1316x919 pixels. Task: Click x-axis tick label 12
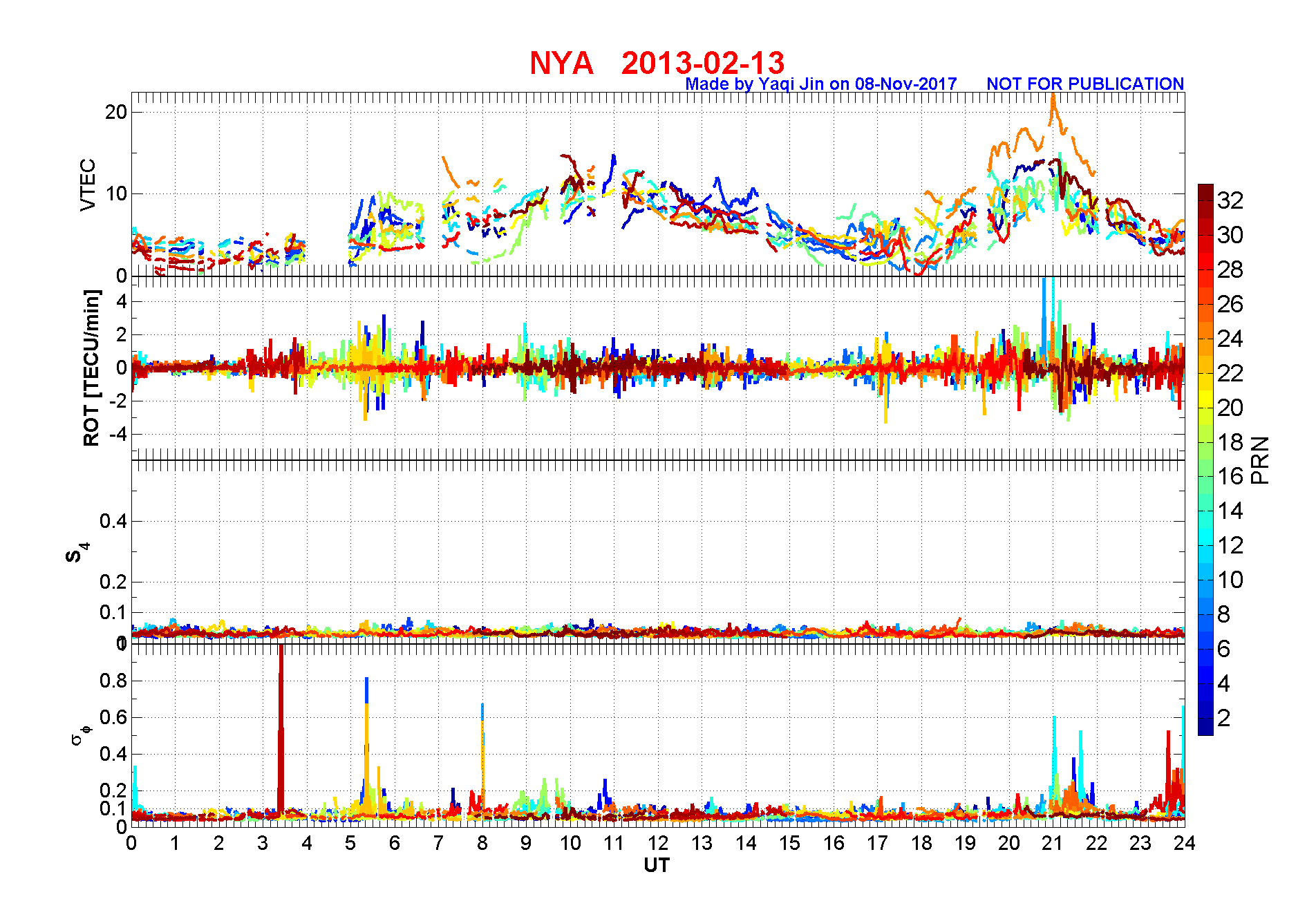[658, 843]
